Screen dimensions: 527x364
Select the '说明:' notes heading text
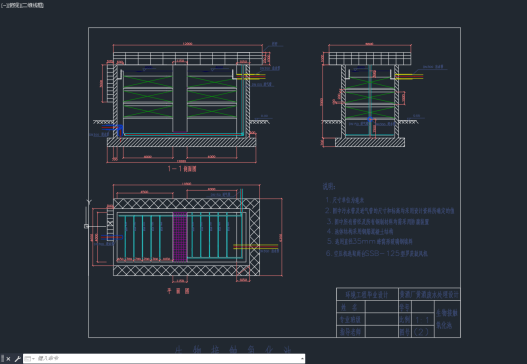tap(329, 187)
